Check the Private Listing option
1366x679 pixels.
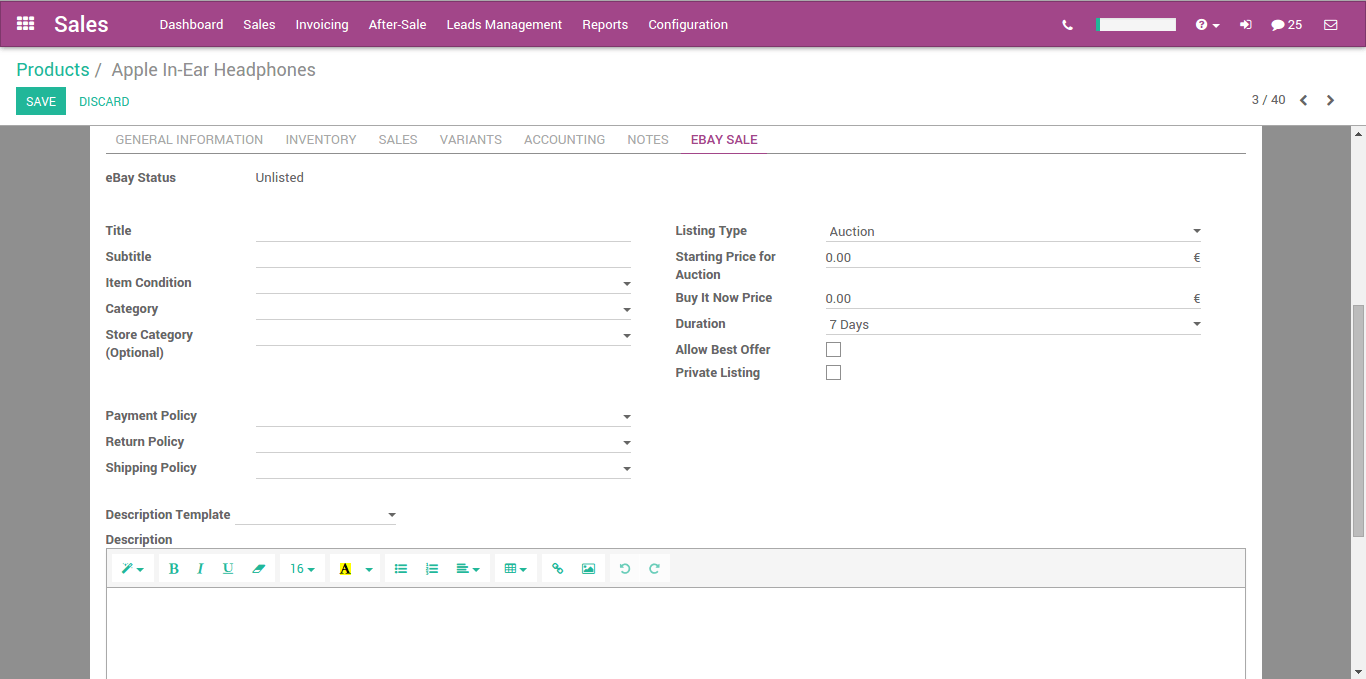point(833,372)
